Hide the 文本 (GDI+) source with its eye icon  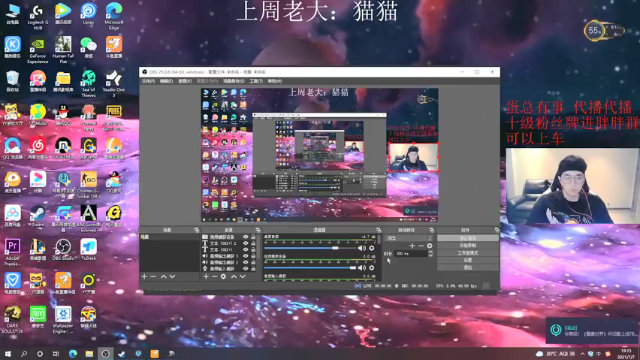[245, 249]
